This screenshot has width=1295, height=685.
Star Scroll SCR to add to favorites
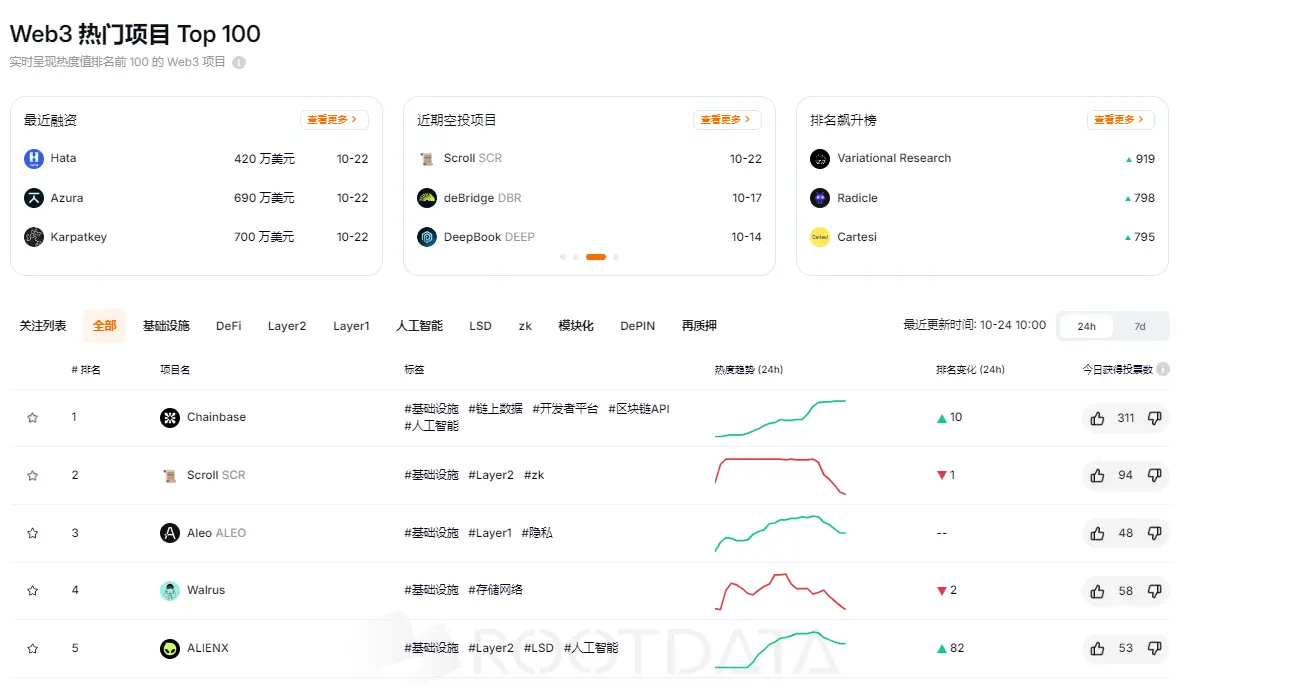click(32, 475)
